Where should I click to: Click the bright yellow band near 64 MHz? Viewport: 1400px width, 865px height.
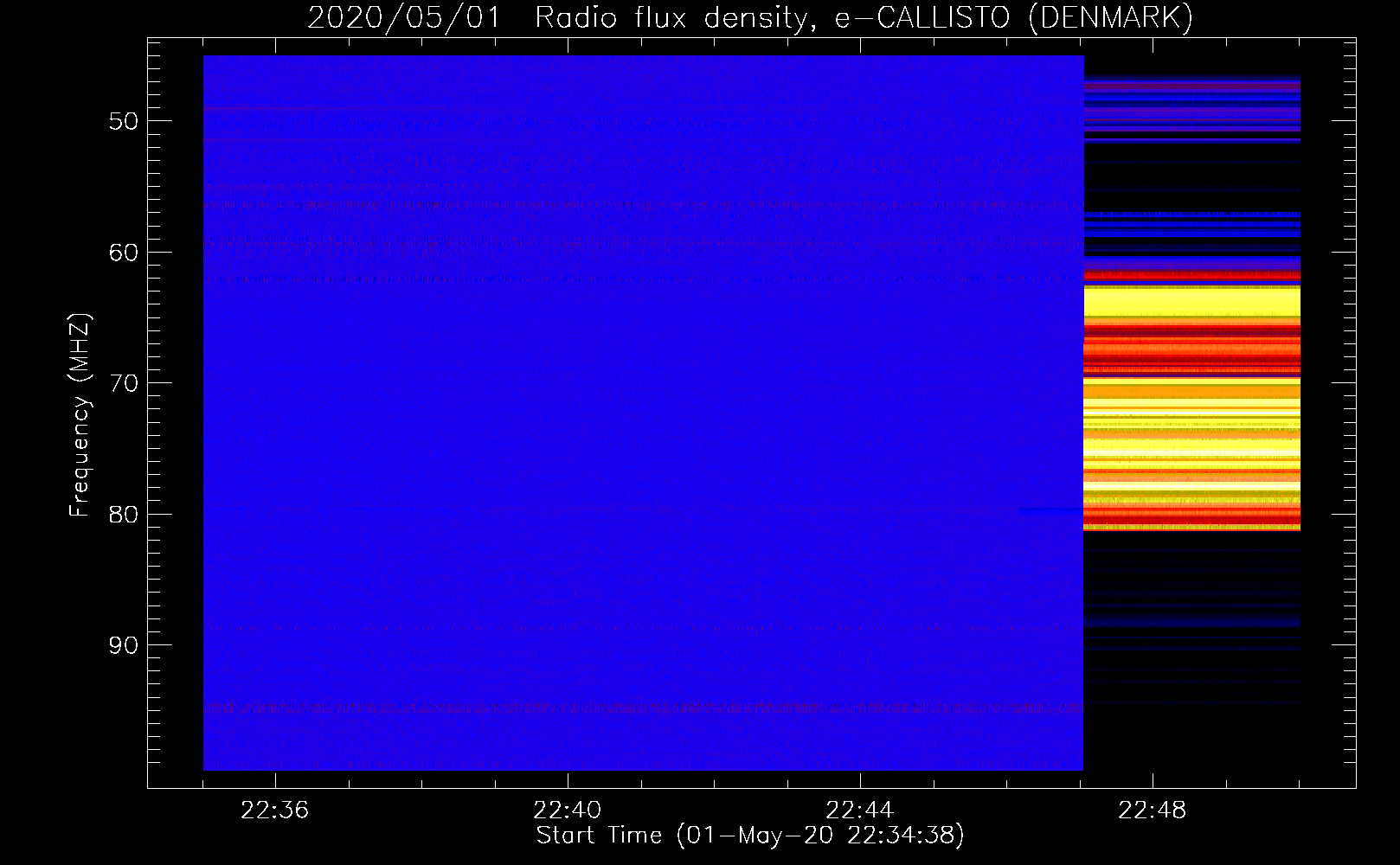click(x=1192, y=302)
